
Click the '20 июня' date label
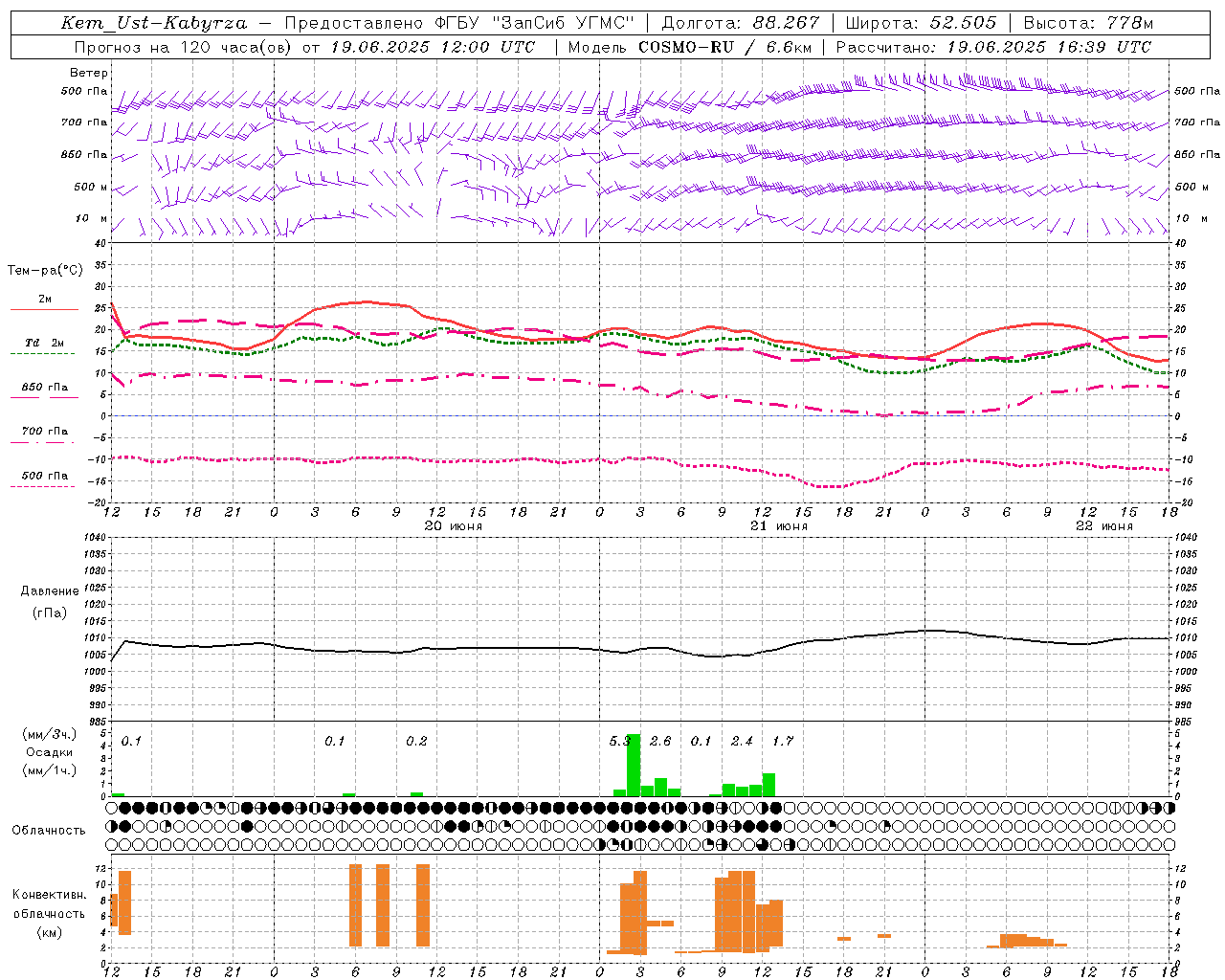tap(454, 526)
